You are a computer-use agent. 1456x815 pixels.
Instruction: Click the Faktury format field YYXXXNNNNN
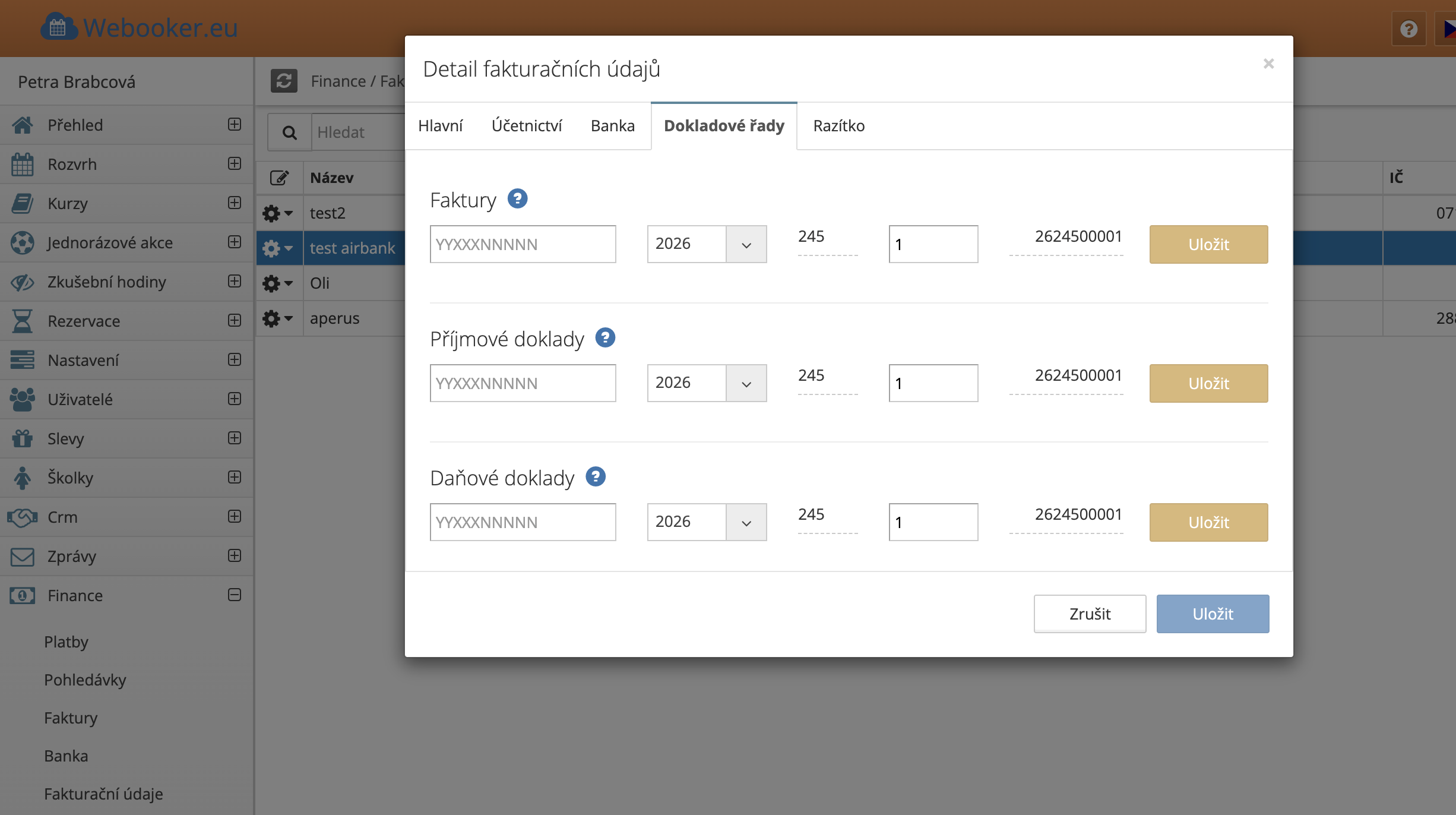pos(523,244)
